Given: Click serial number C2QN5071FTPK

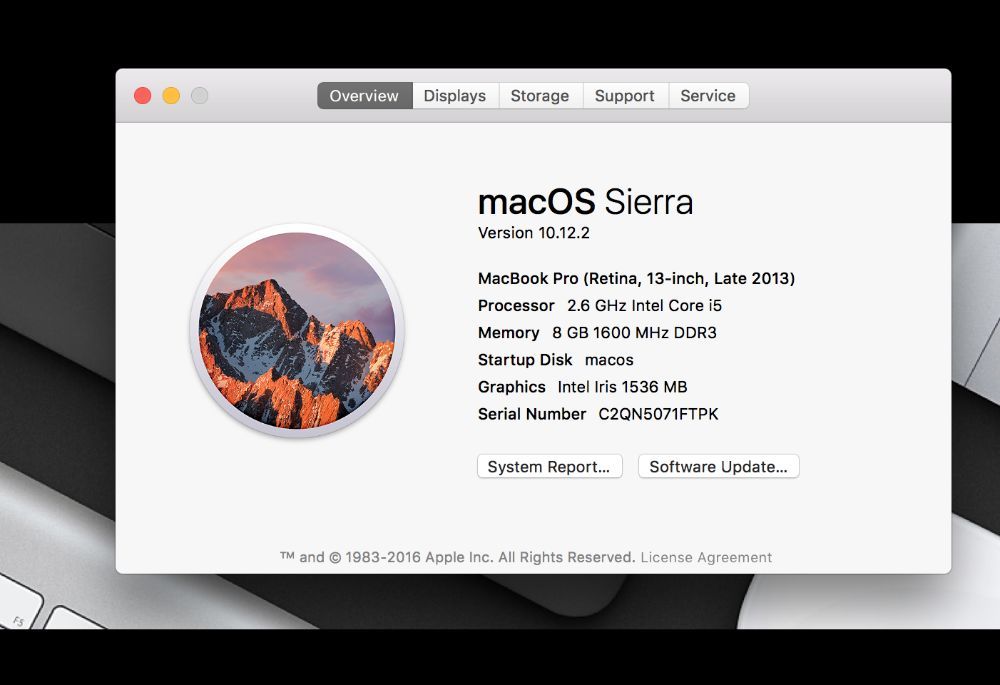Looking at the screenshot, I should pos(658,415).
